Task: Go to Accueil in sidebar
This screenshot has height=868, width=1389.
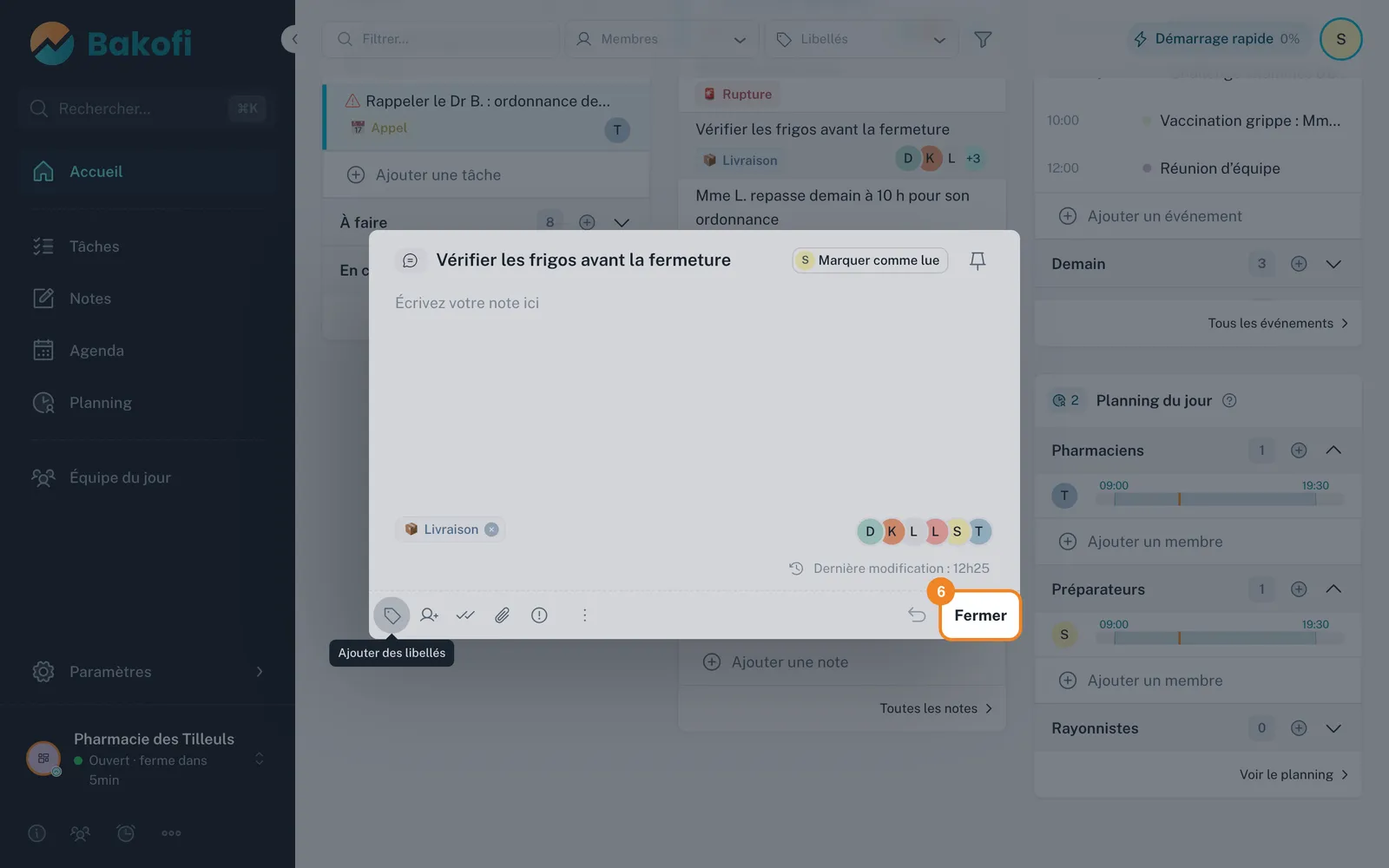Action: (x=148, y=172)
